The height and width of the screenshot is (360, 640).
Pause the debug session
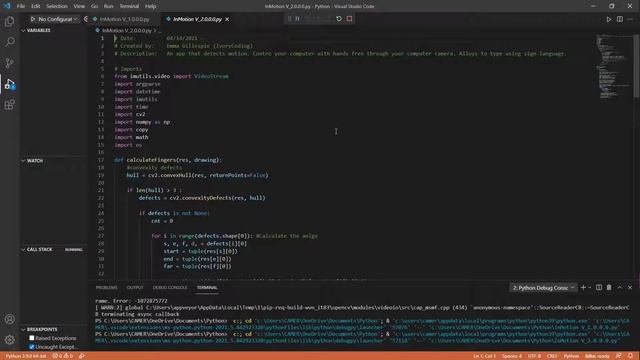click(x=298, y=19)
